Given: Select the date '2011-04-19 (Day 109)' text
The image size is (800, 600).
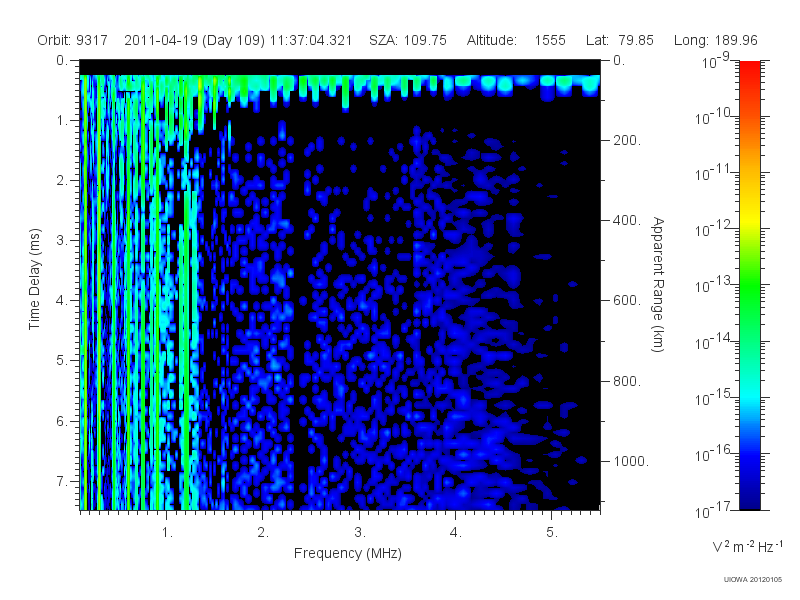Looking at the screenshot, I should point(194,40).
